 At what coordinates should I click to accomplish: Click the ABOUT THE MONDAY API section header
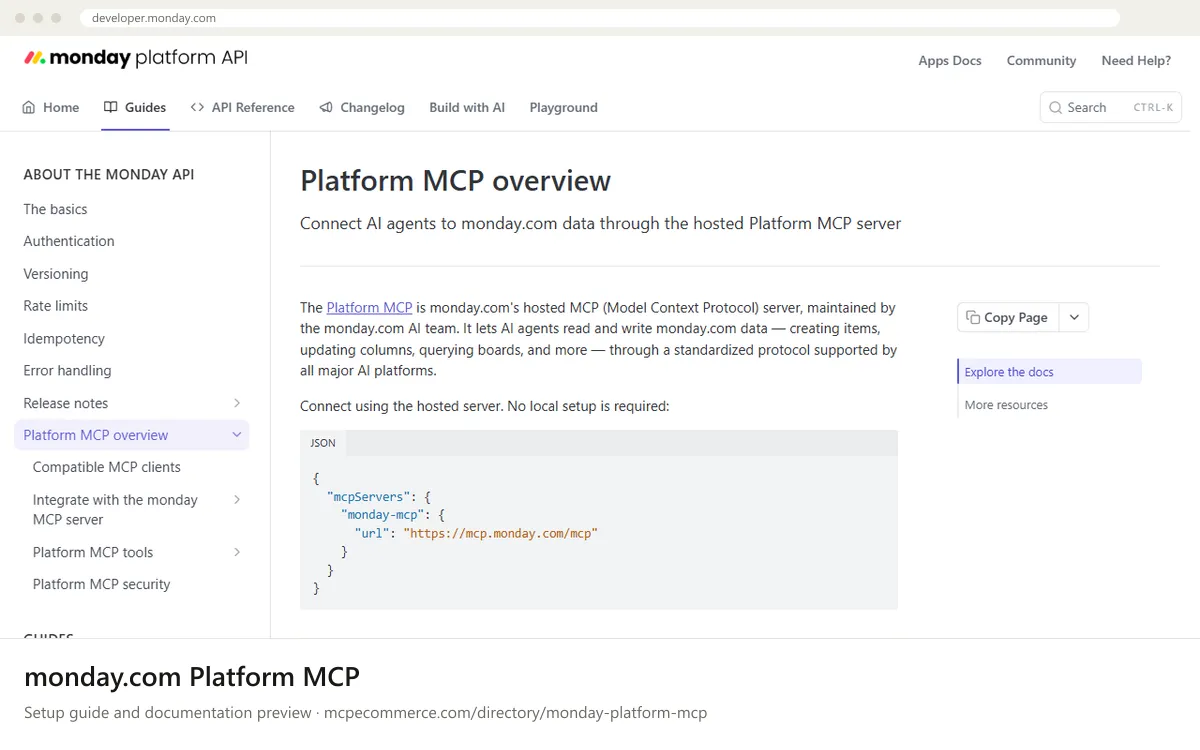[x=109, y=174]
